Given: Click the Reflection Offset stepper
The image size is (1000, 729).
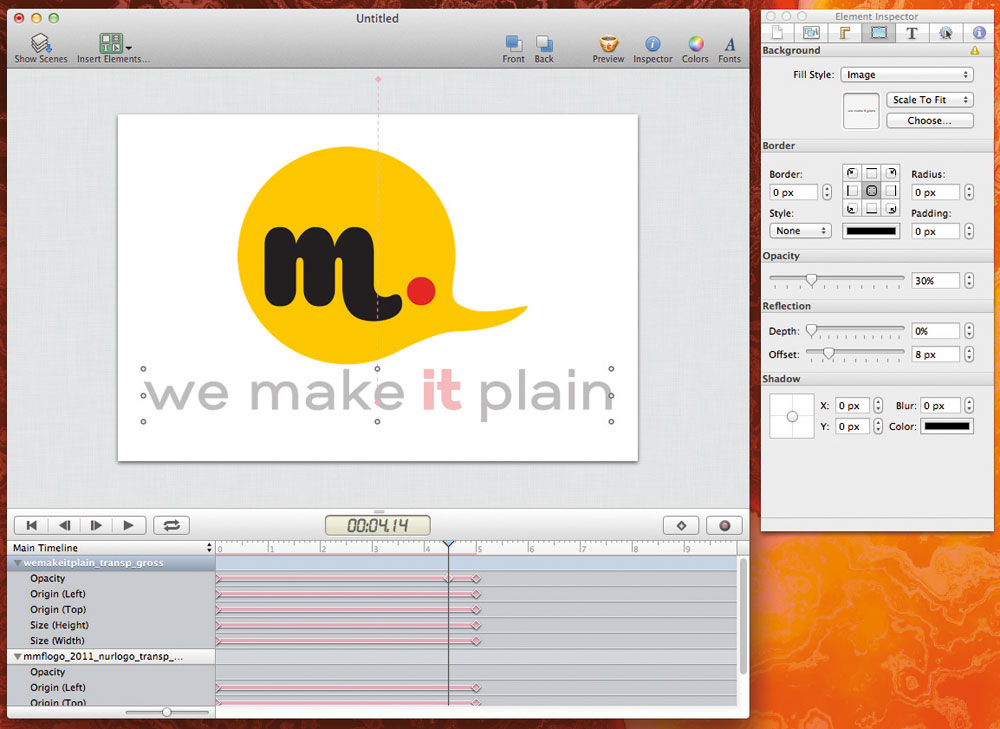Looking at the screenshot, I should coord(969,354).
